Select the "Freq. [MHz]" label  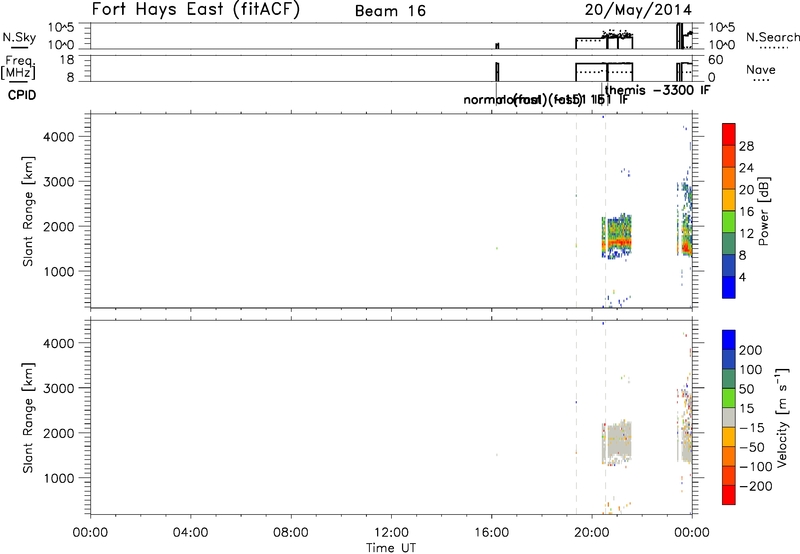18,67
